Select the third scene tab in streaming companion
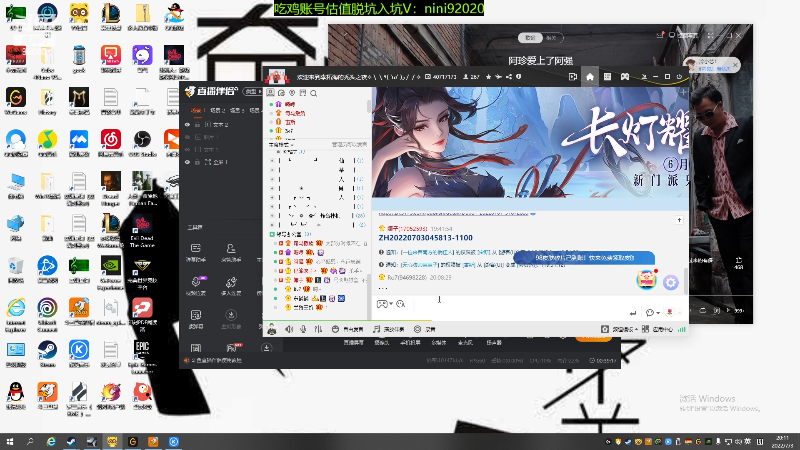This screenshot has width=800, height=450. [x=237, y=110]
